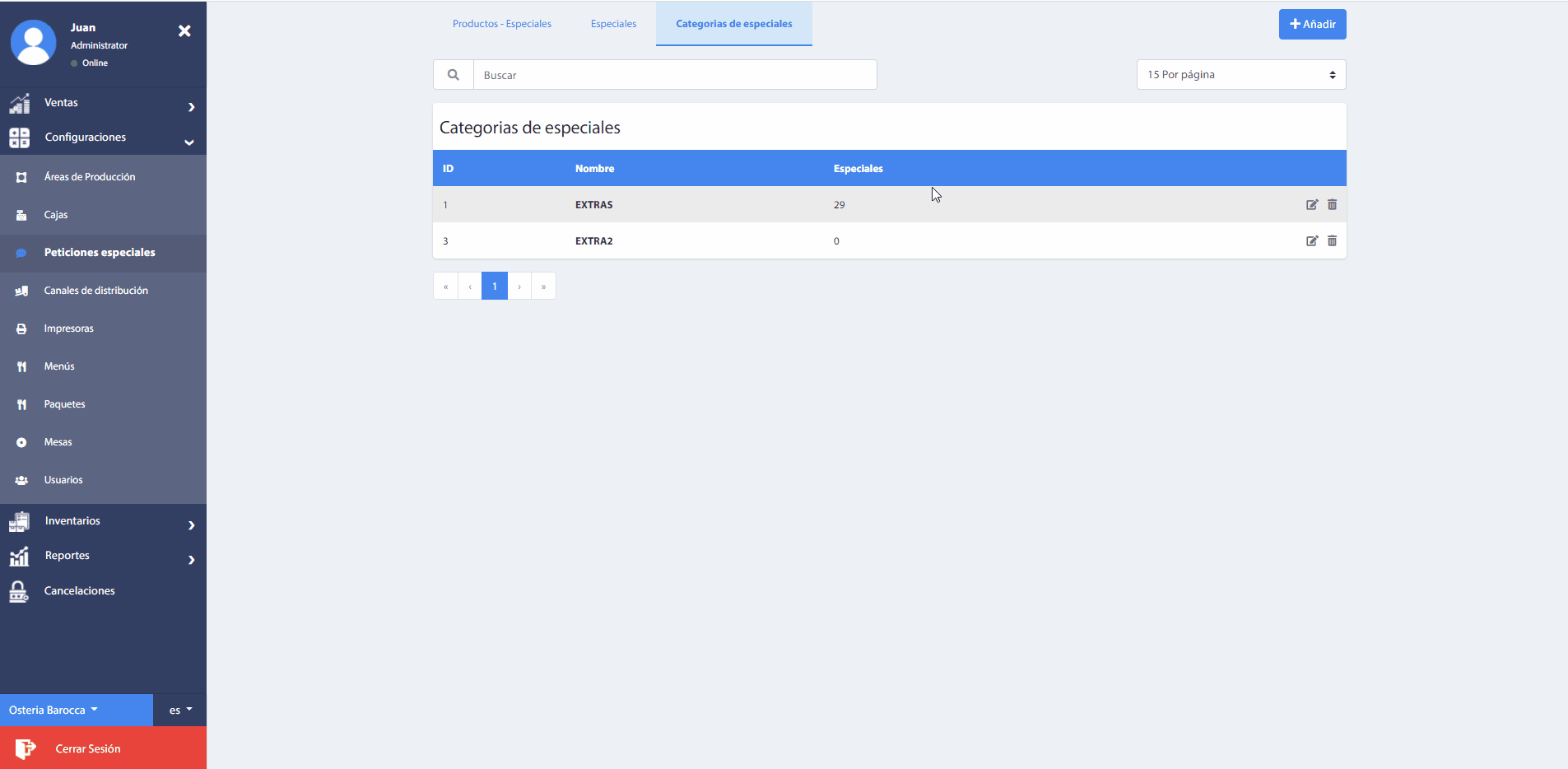Image resolution: width=1568 pixels, height=769 pixels.
Task: Delete the EXTRA2 category with trash icon
Action: click(1332, 241)
